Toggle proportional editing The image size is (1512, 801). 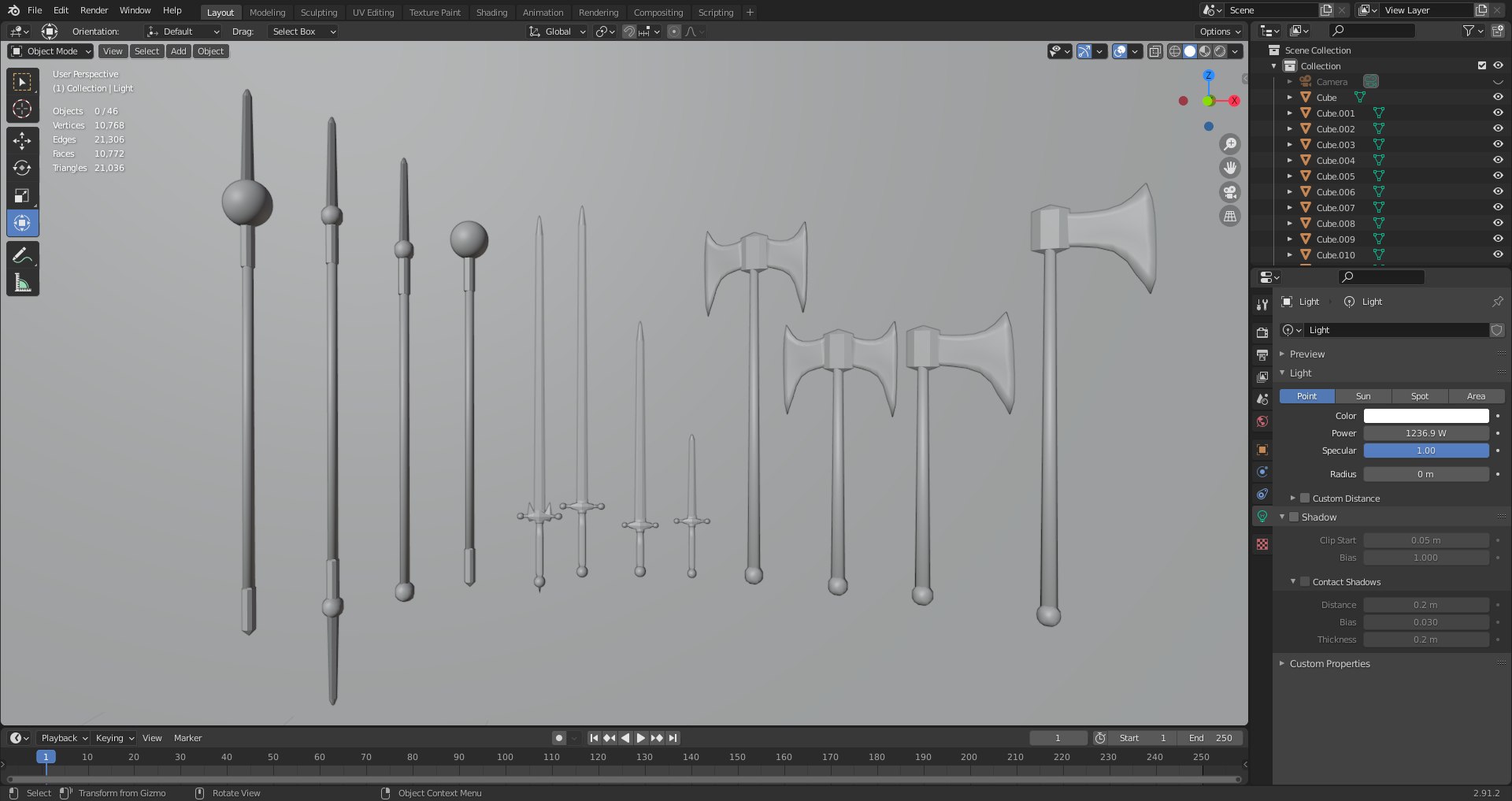pos(674,32)
